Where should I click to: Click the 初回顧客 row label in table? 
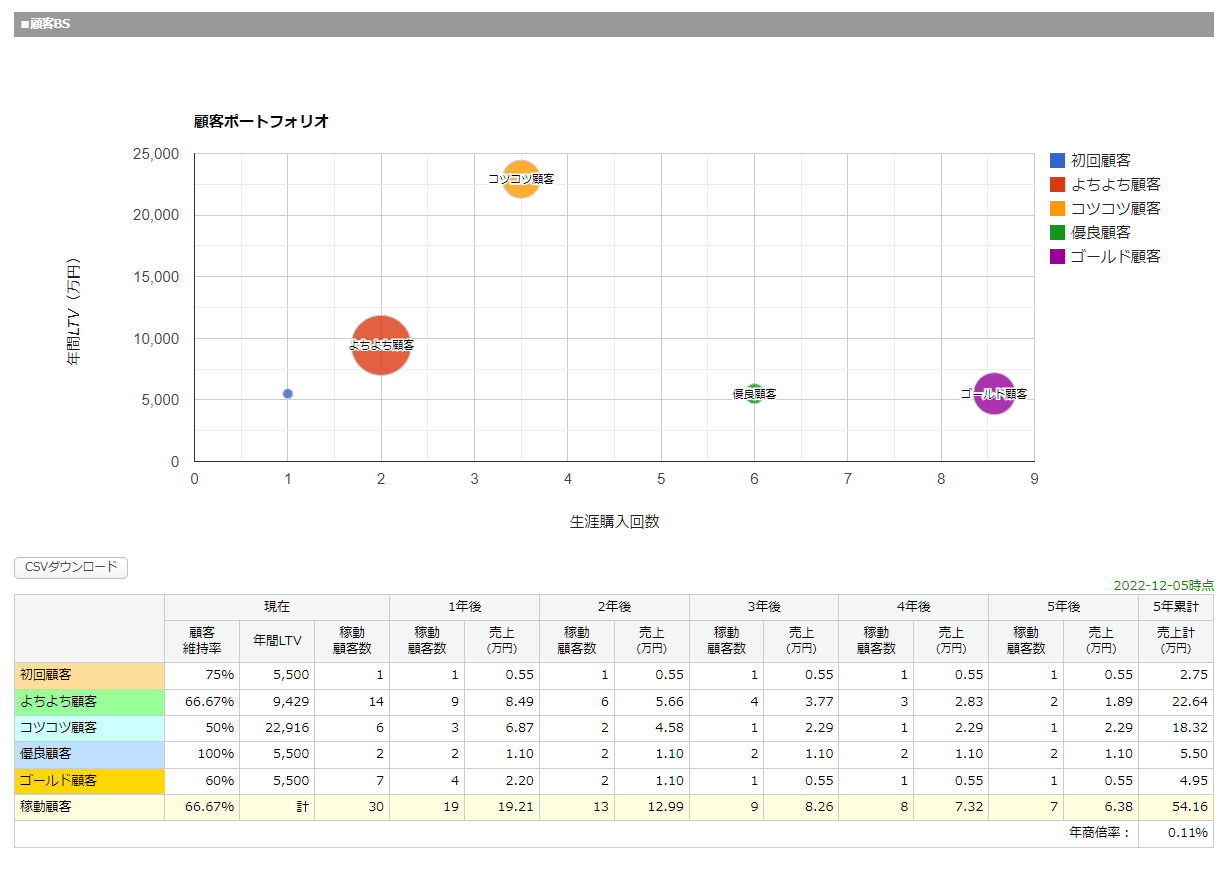coord(89,675)
